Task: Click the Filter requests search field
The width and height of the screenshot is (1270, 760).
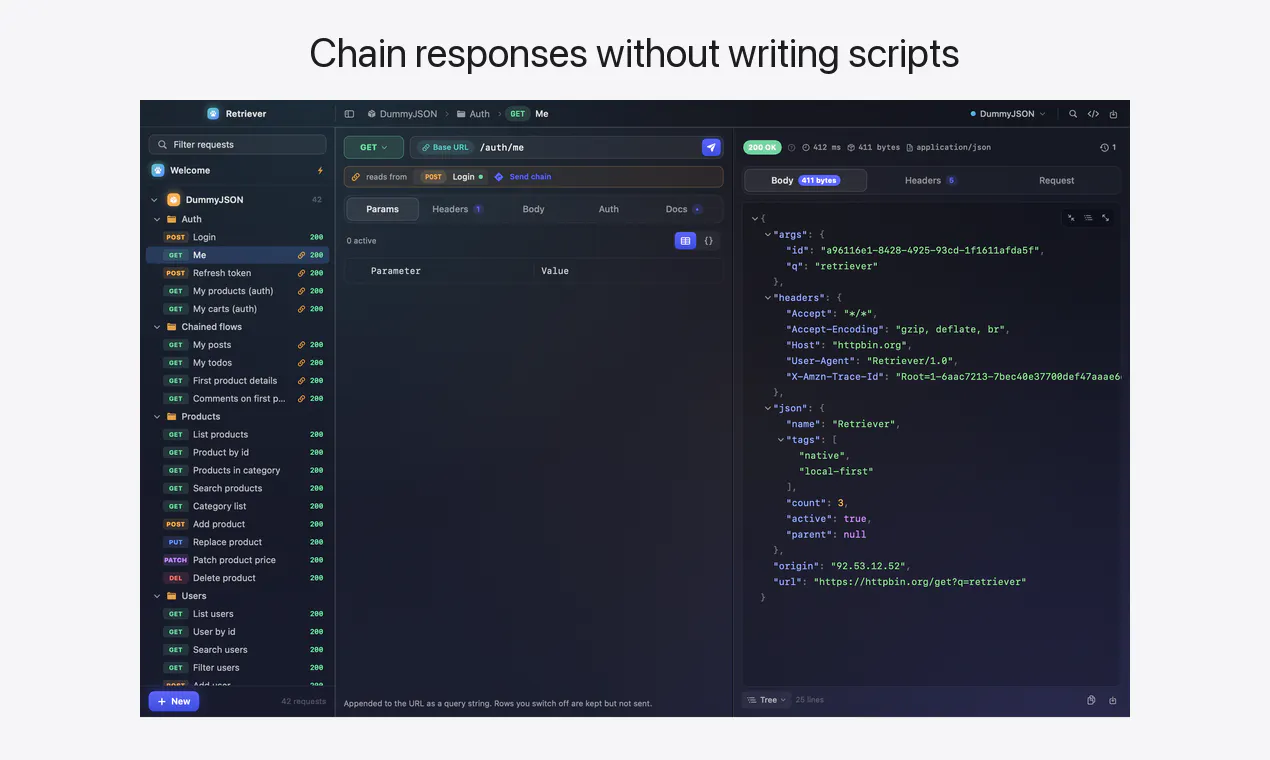Action: [x=238, y=145]
